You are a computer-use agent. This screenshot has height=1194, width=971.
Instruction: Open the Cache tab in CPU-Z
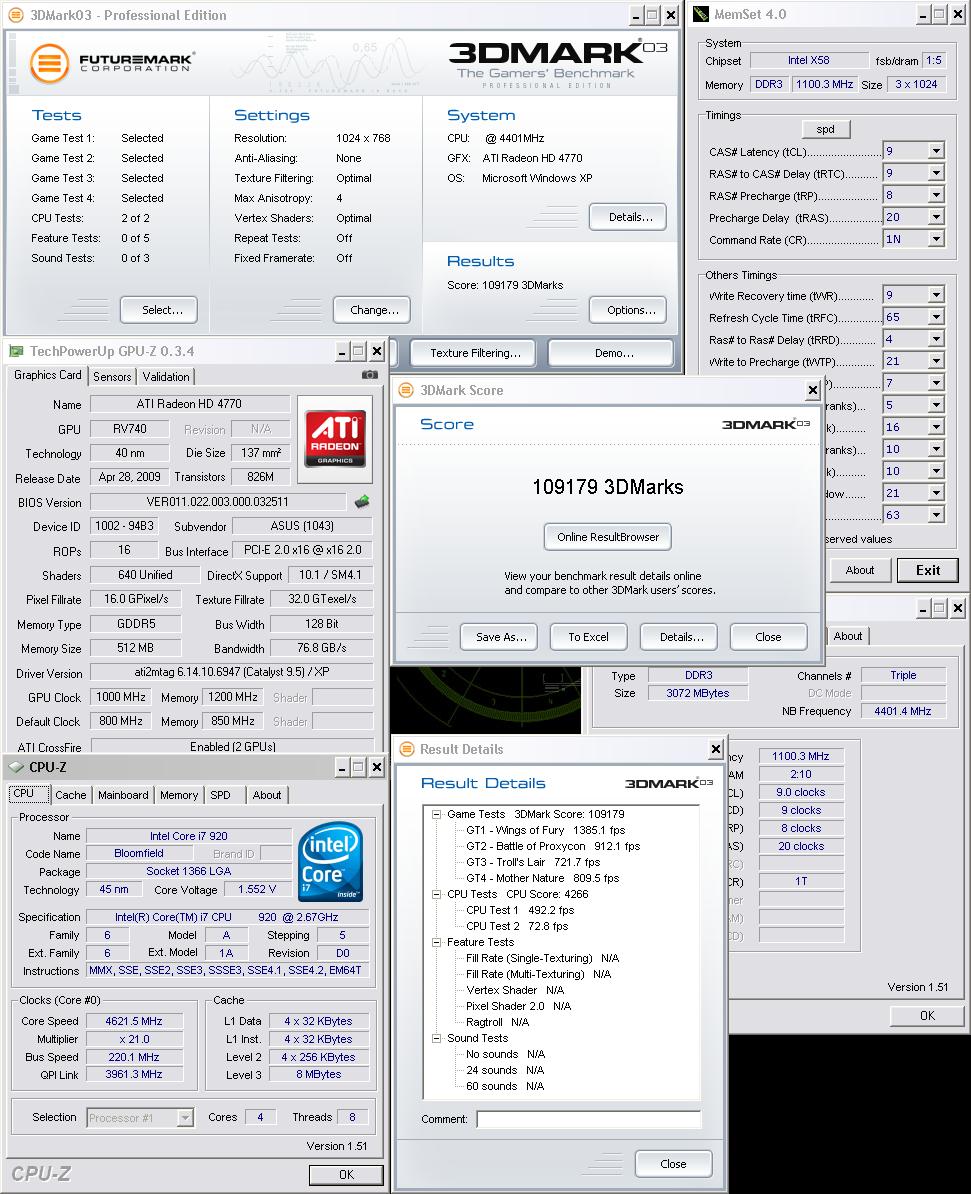tap(70, 795)
